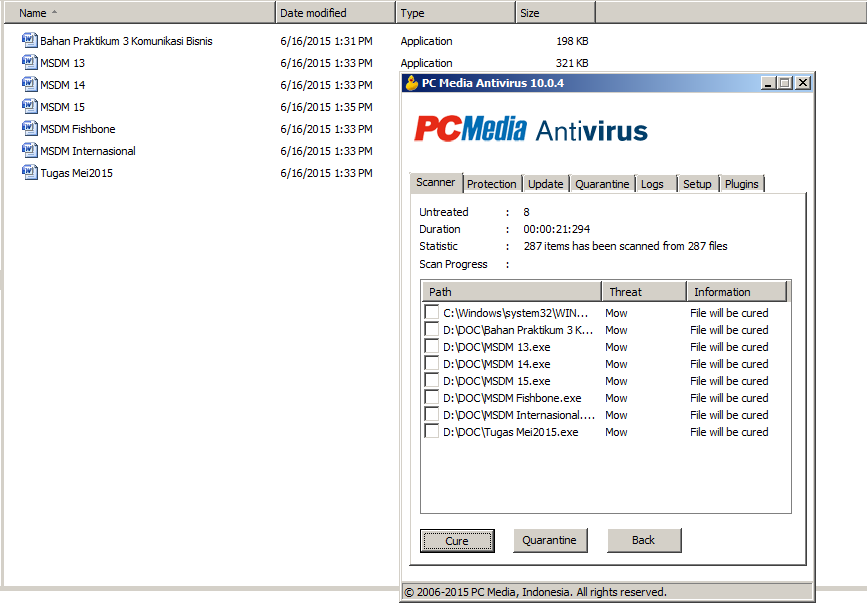
Task: Click path C:\Windows\system32\WIN... in threat list
Action: [x=515, y=312]
